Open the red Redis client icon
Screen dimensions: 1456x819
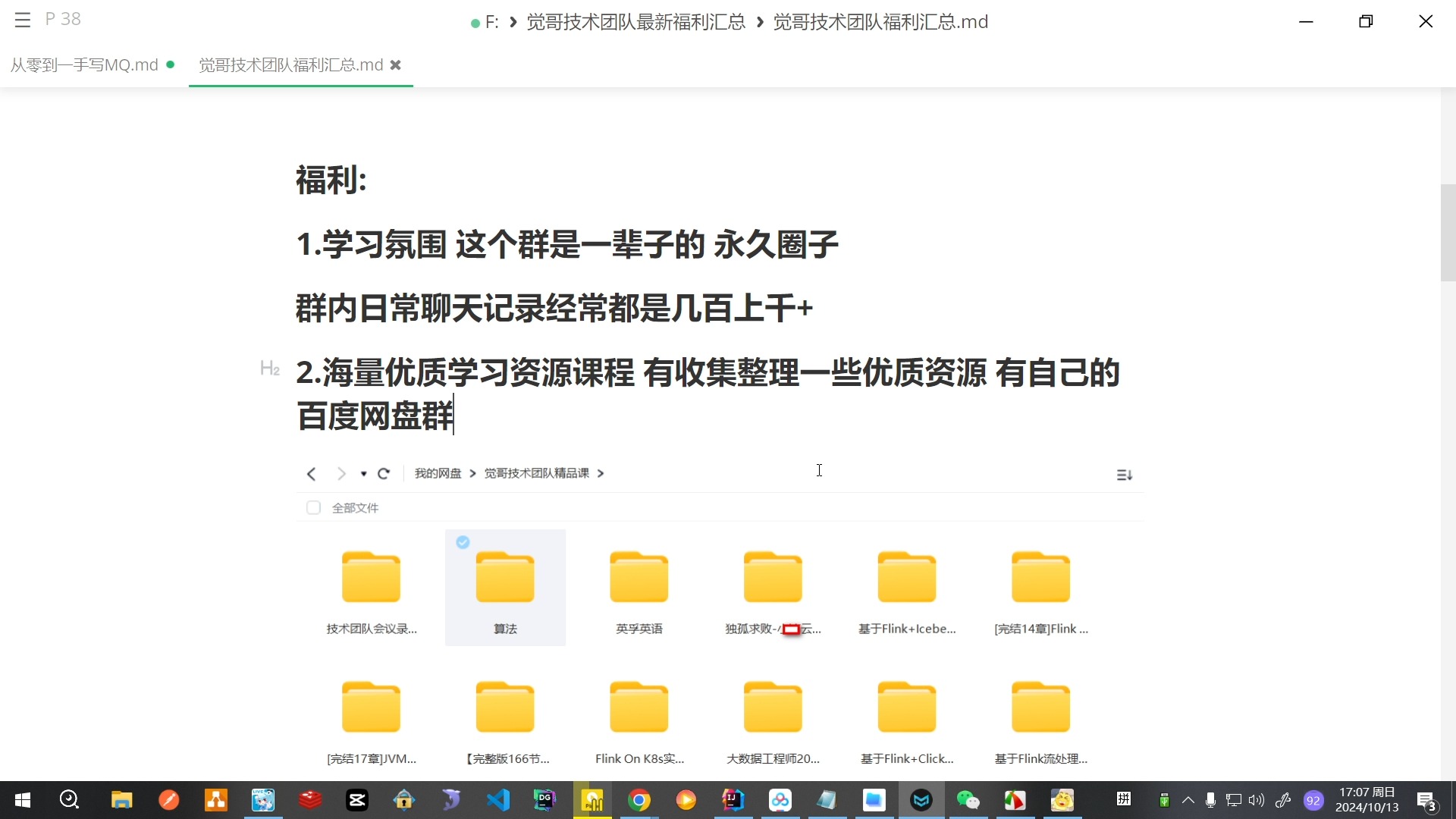tap(310, 800)
